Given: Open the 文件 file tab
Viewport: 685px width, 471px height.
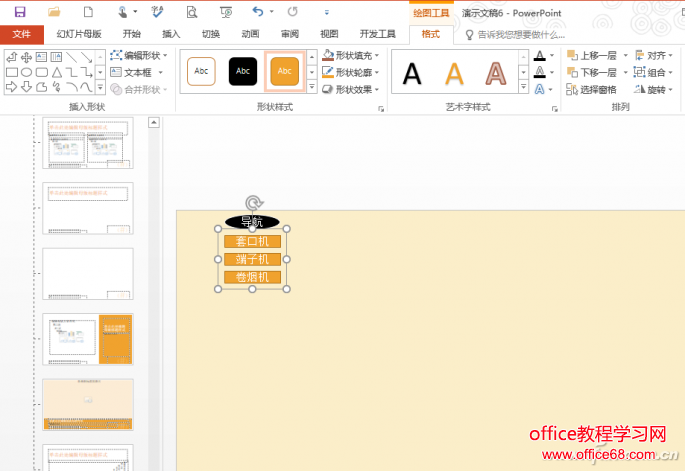Looking at the screenshot, I should pyautogui.click(x=22, y=34).
